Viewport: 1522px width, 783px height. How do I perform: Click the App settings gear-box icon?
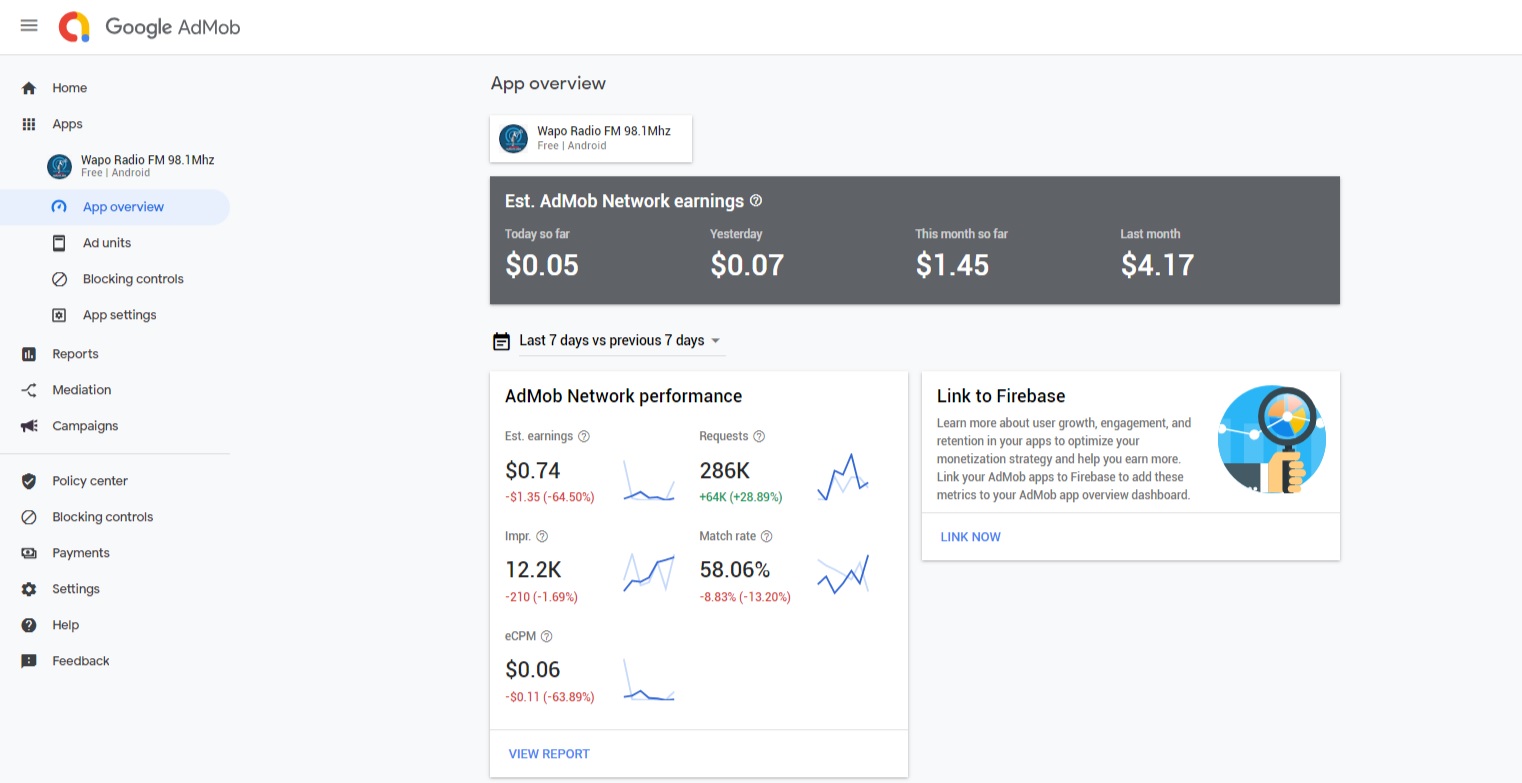[59, 315]
